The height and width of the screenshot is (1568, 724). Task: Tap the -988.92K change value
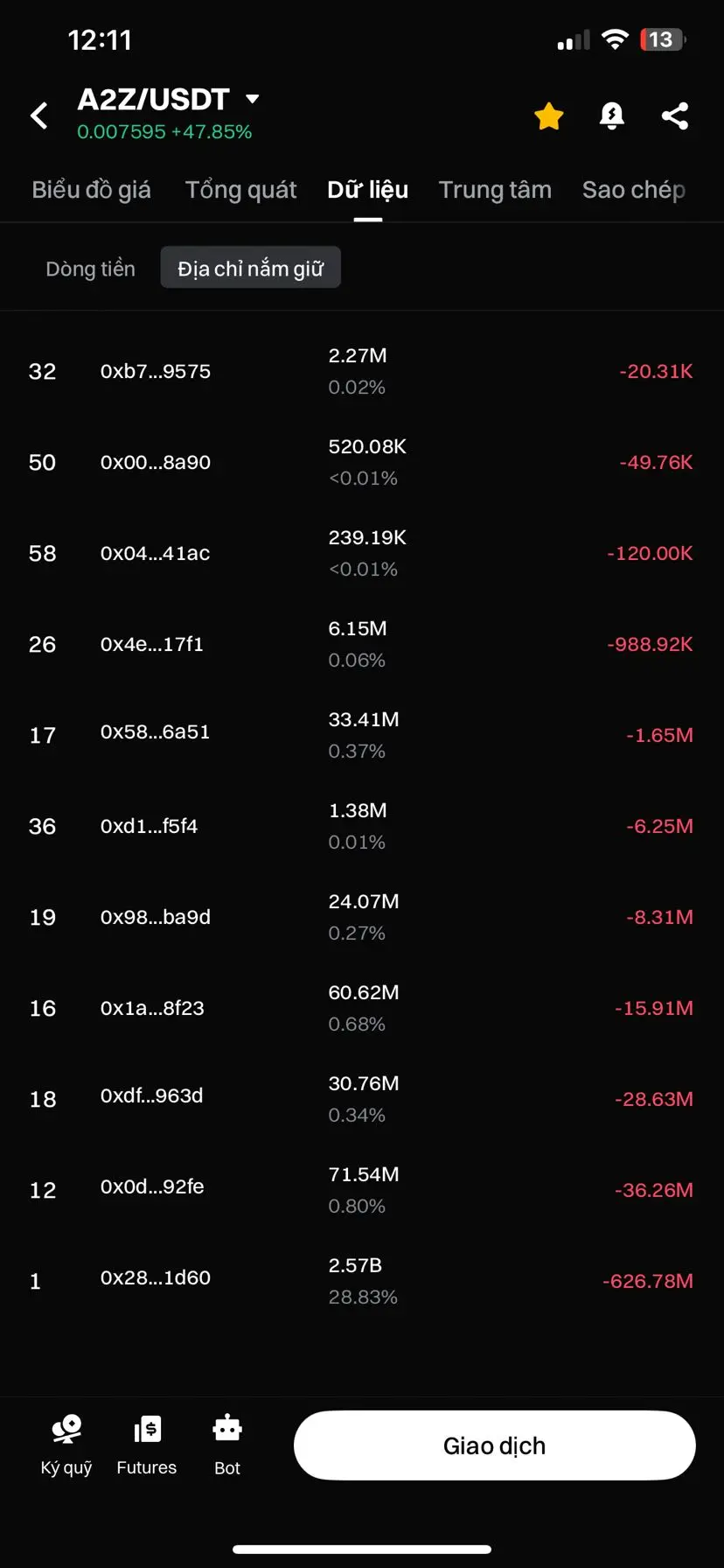(x=650, y=644)
